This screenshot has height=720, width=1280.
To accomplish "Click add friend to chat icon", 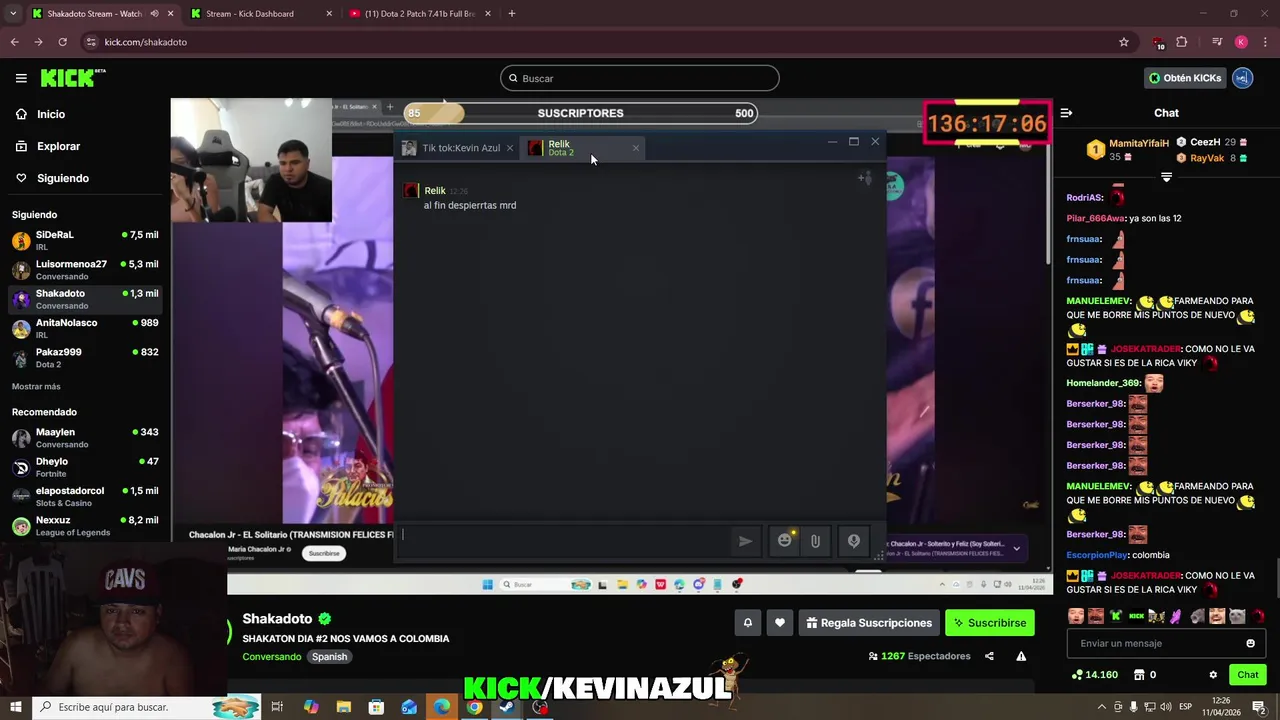I will tap(865, 178).
